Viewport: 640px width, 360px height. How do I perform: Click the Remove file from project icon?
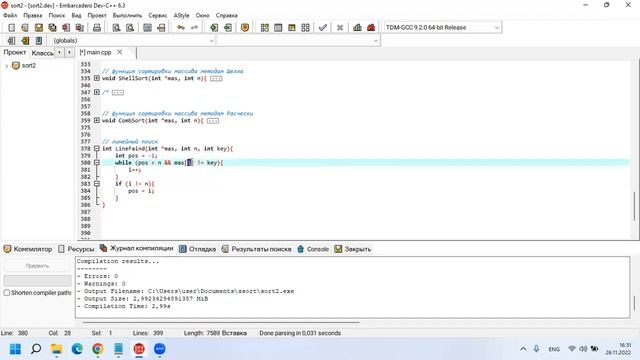point(228,27)
